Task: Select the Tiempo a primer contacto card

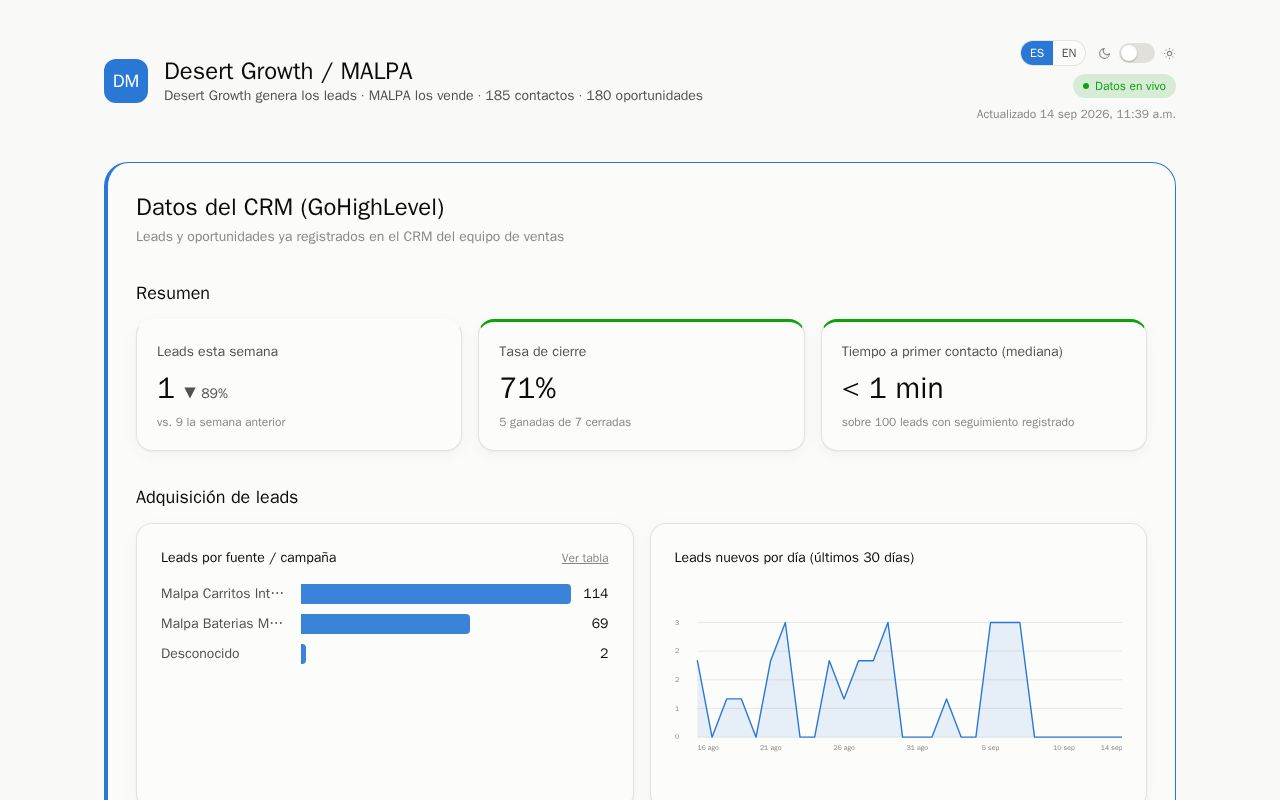Action: point(984,385)
